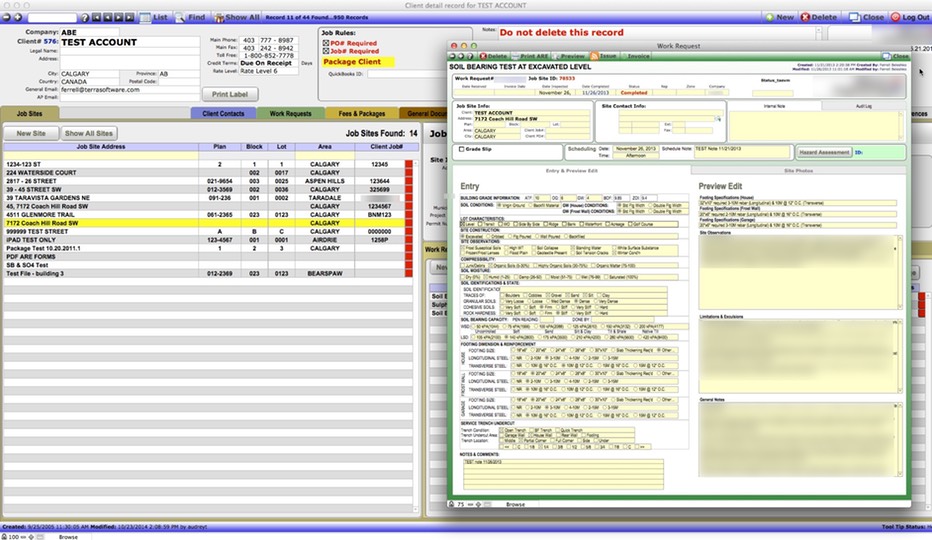Click the Notes and Comments text area
This screenshot has height=540, width=932.
[x=563, y=474]
